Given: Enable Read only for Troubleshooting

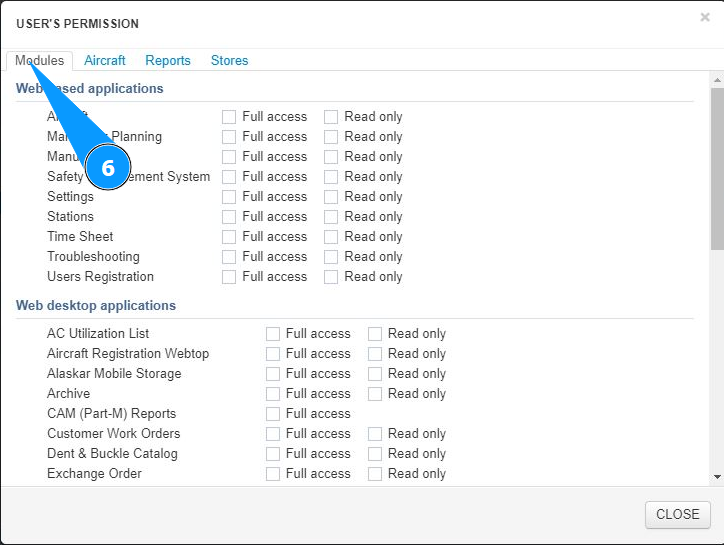Looking at the screenshot, I should pyautogui.click(x=331, y=257).
